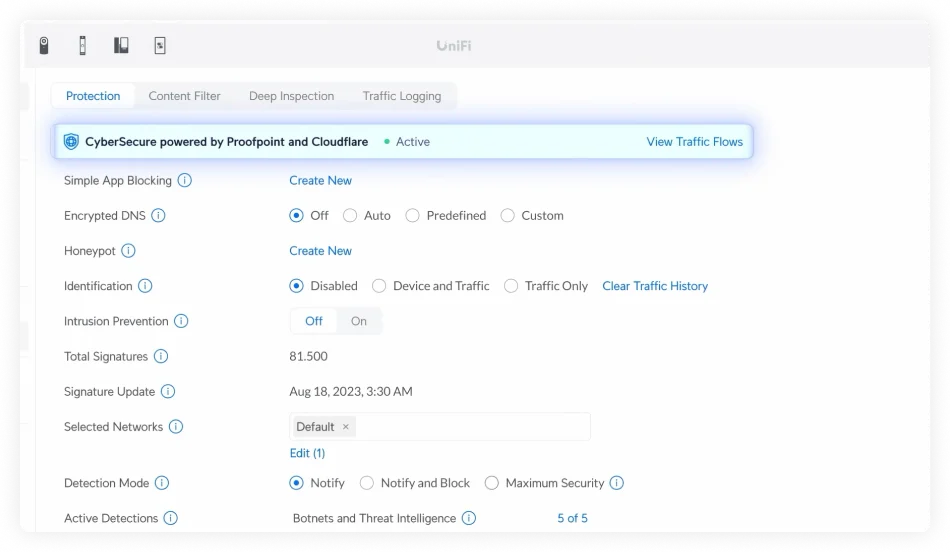Open info icon next to Selected Networks
Image resolution: width=950 pixels, height=552 pixels.
(x=176, y=427)
